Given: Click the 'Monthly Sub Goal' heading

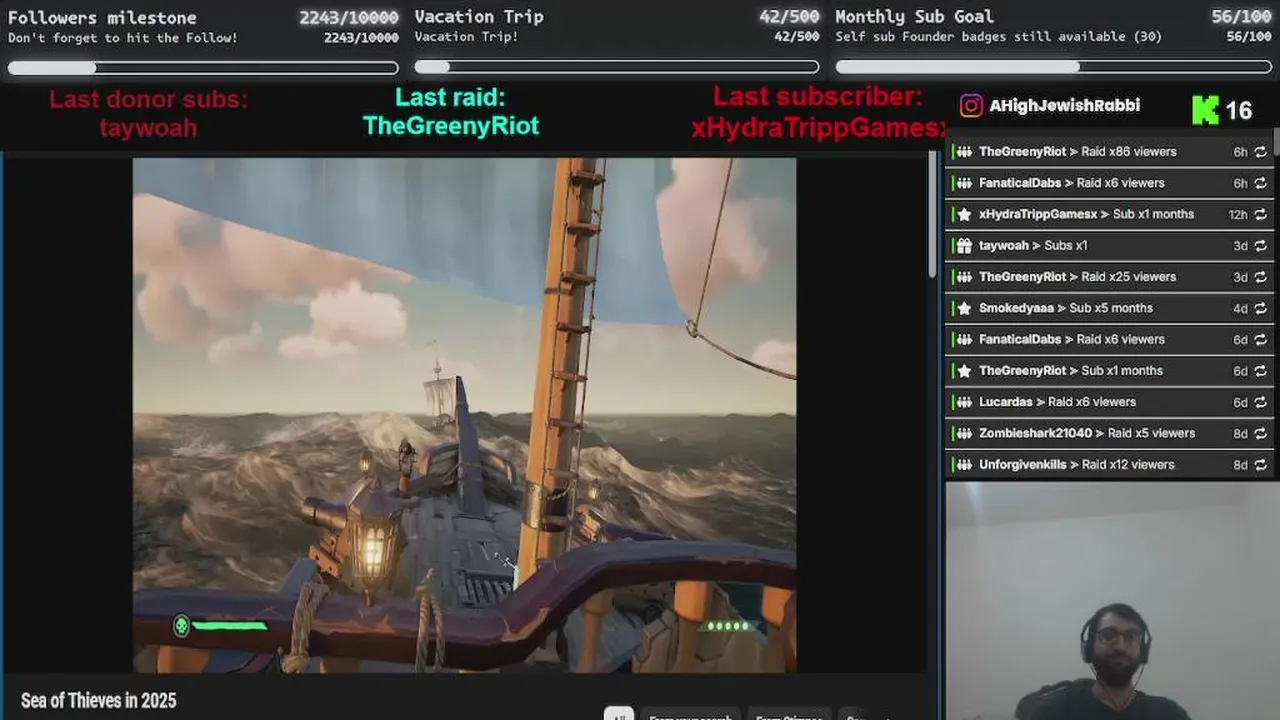Looking at the screenshot, I should tap(914, 16).
